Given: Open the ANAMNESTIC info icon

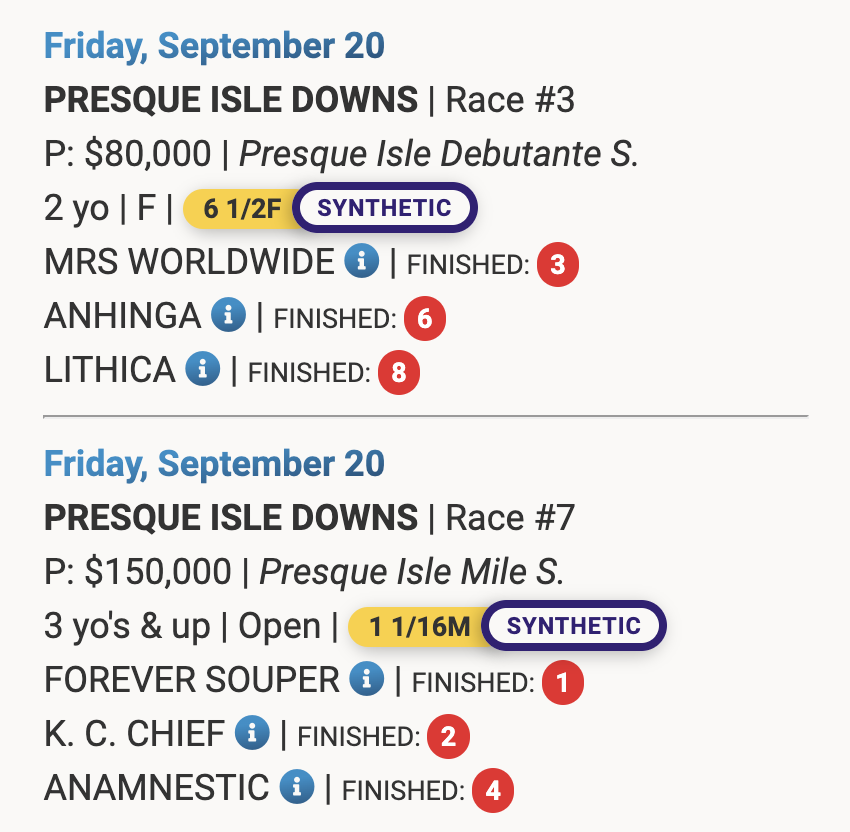Looking at the screenshot, I should point(296,787).
